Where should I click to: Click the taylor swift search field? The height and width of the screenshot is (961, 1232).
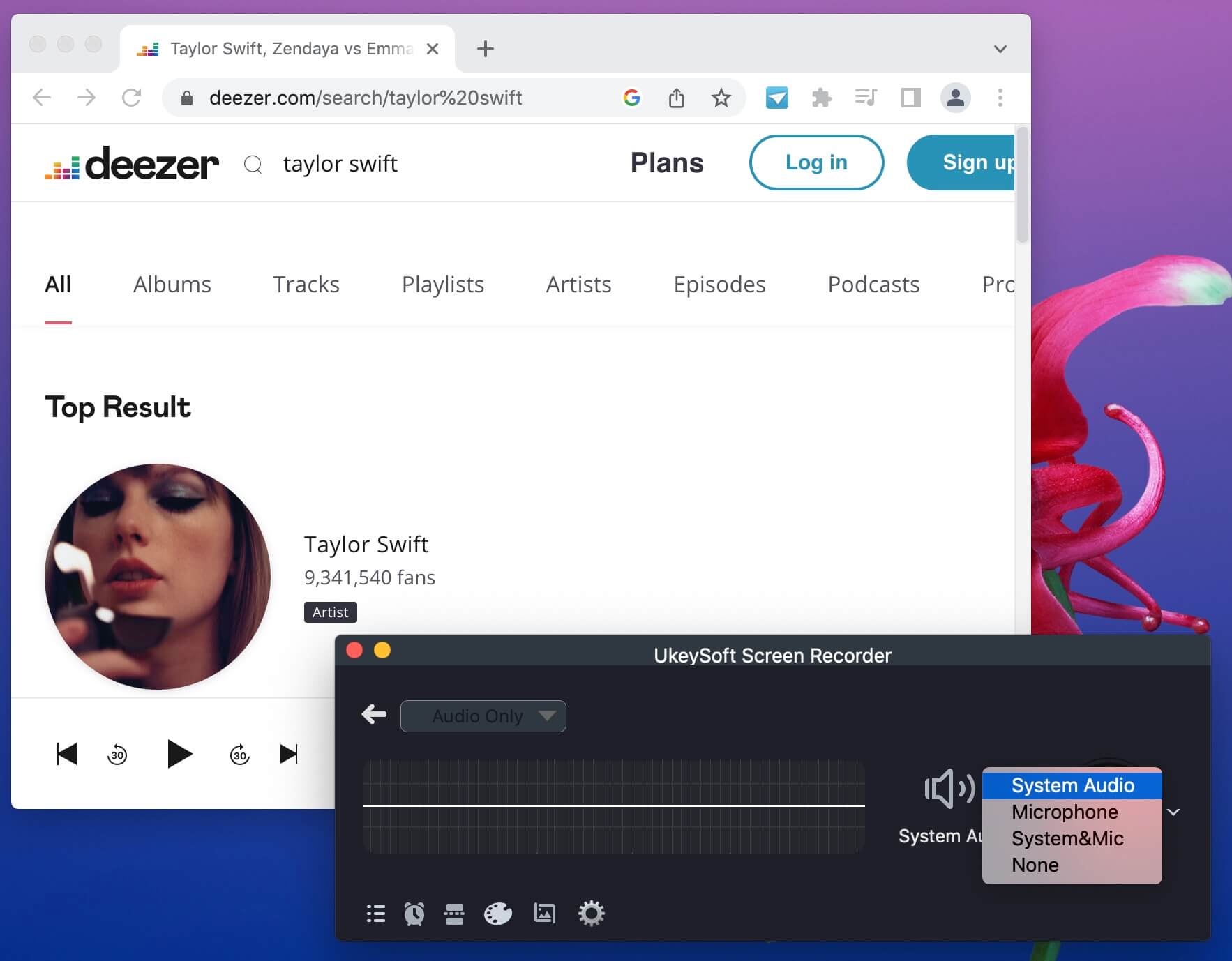(x=340, y=164)
